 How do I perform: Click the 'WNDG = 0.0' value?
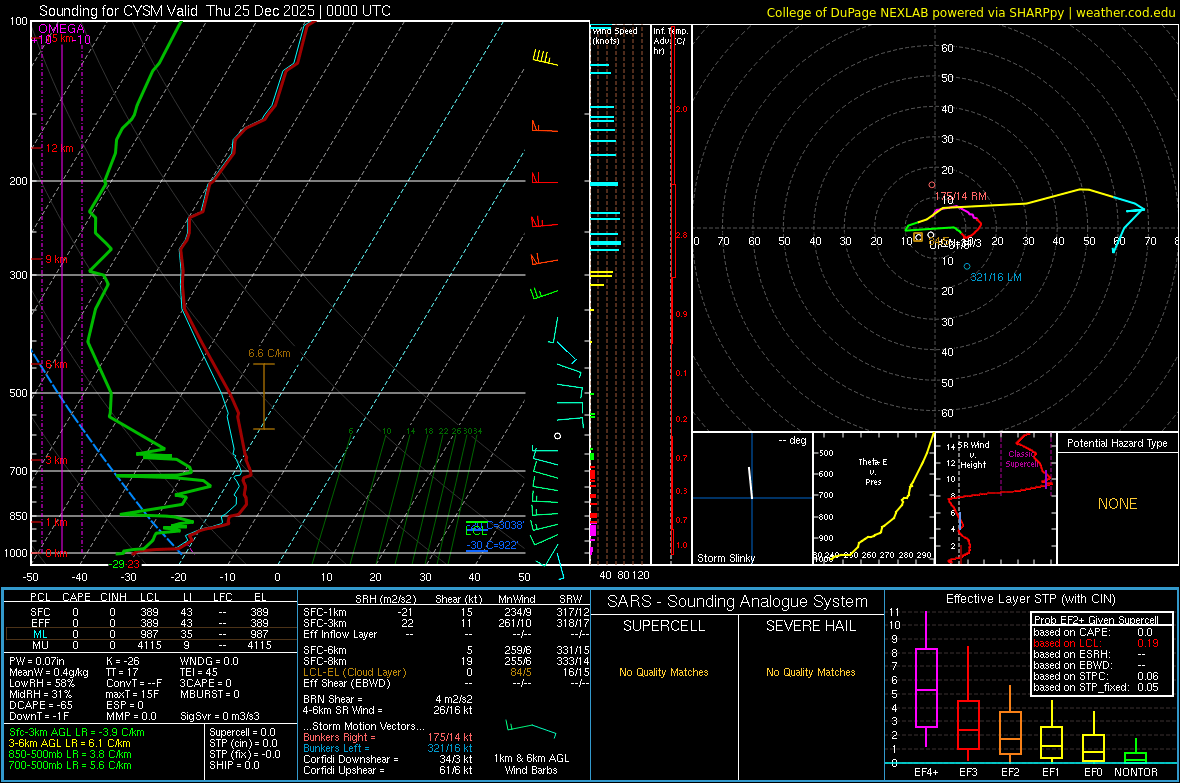pyautogui.click(x=209, y=661)
